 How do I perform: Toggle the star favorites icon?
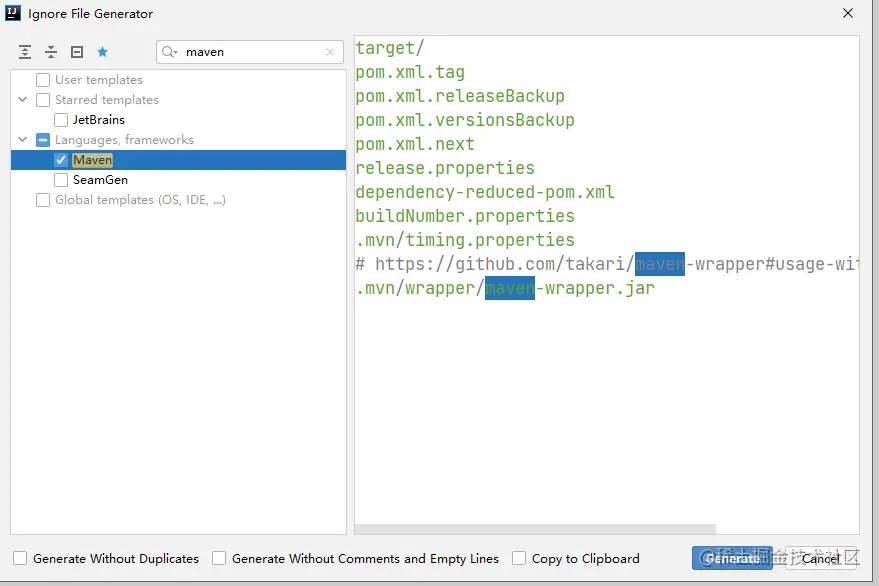pyautogui.click(x=102, y=52)
